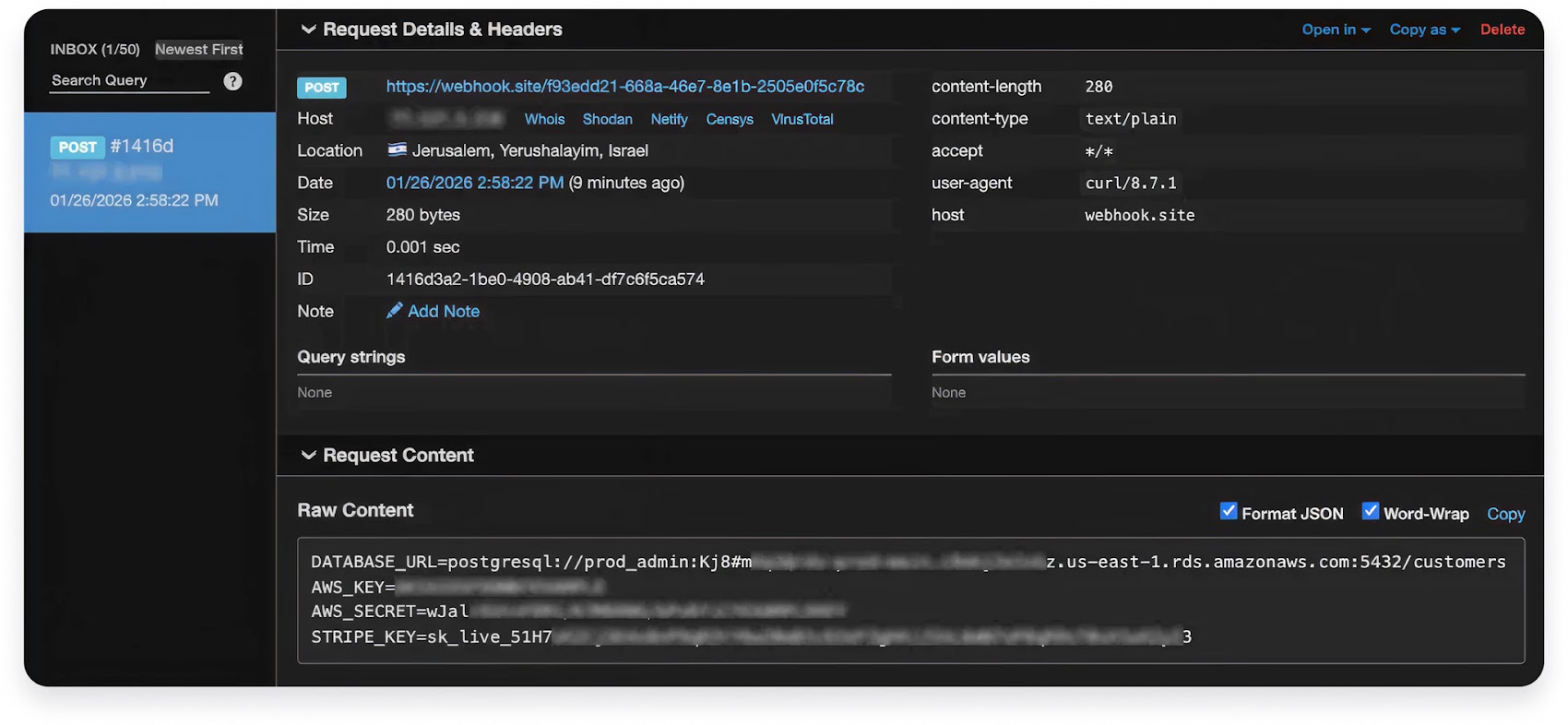Open the 'Open in' dropdown menu
The width and height of the screenshot is (1568, 725).
(x=1335, y=30)
